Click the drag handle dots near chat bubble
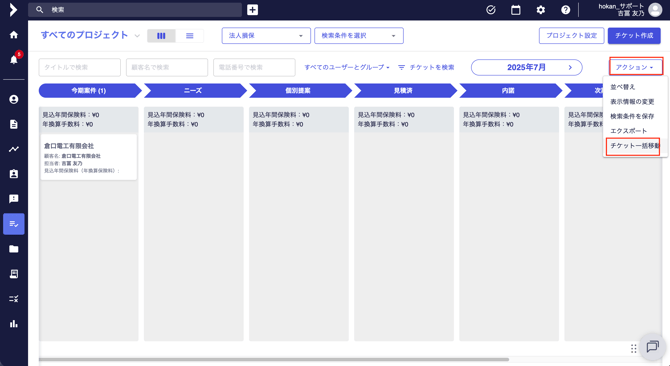This screenshot has width=670, height=366. click(633, 348)
